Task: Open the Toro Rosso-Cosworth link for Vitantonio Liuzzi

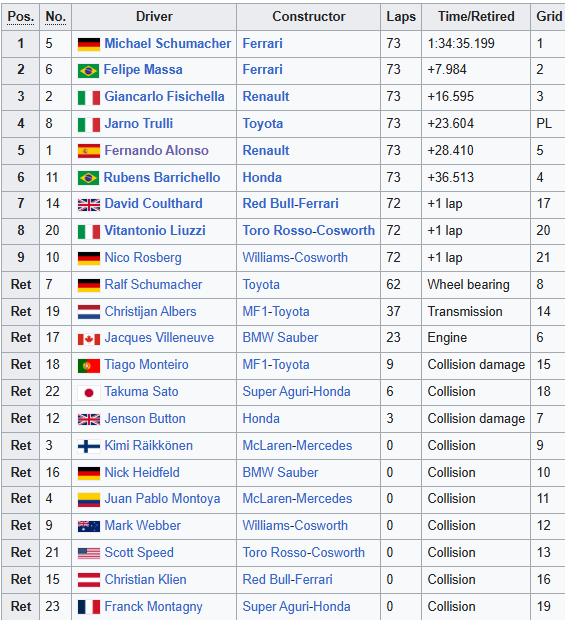Action: pos(308,231)
